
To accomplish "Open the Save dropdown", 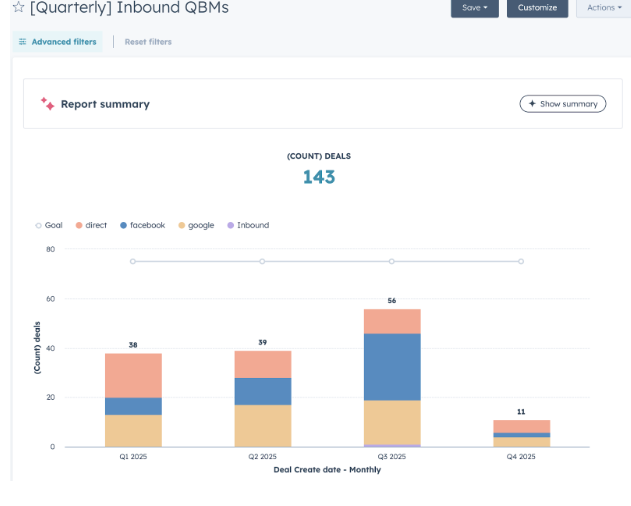I will (475, 8).
